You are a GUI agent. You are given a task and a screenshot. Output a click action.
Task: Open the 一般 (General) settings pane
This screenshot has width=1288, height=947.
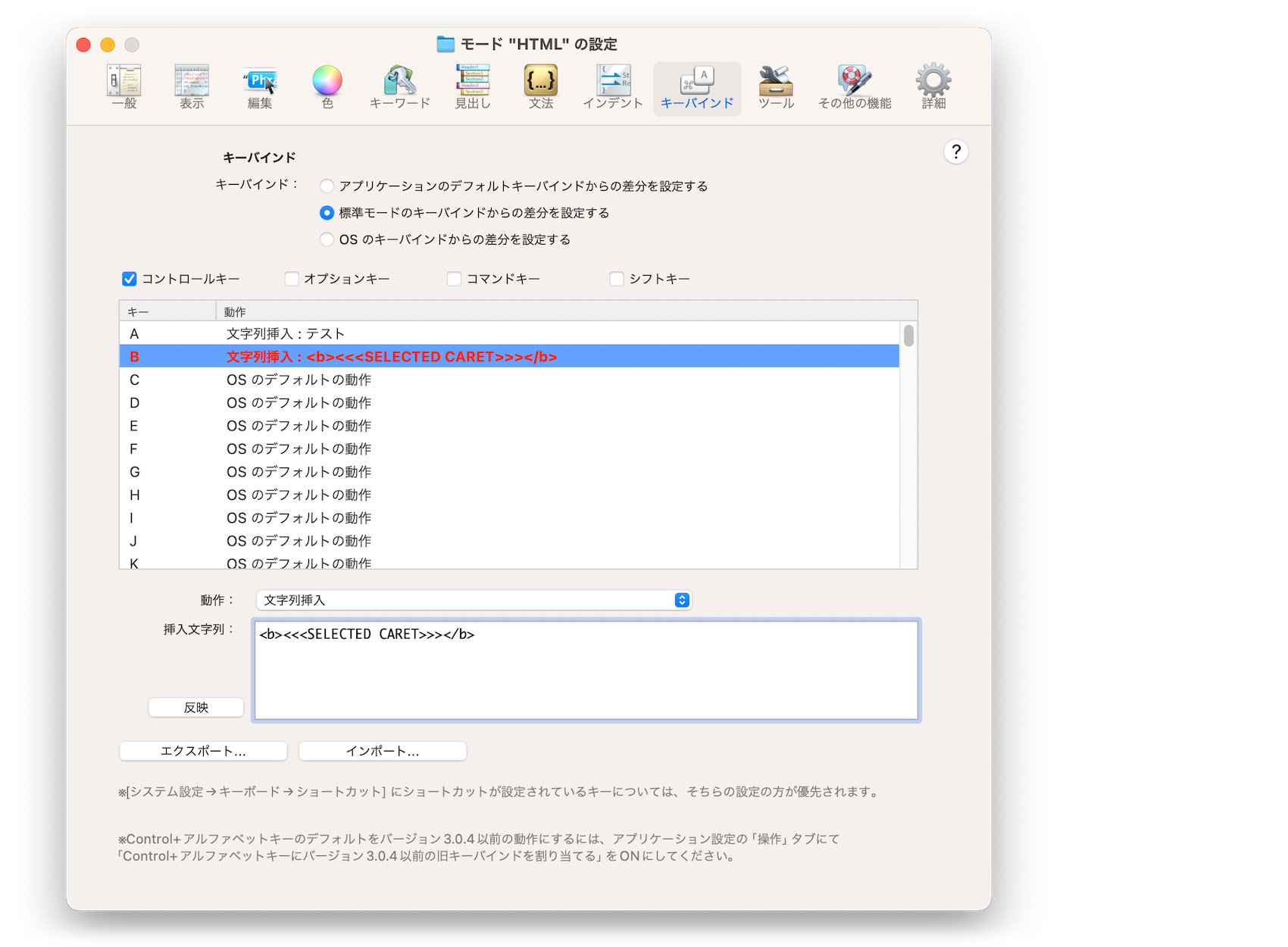pyautogui.click(x=124, y=87)
